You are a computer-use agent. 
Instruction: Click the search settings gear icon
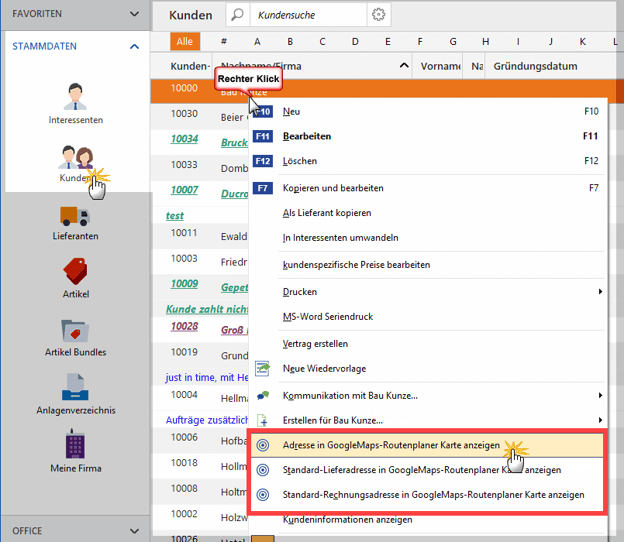point(378,15)
